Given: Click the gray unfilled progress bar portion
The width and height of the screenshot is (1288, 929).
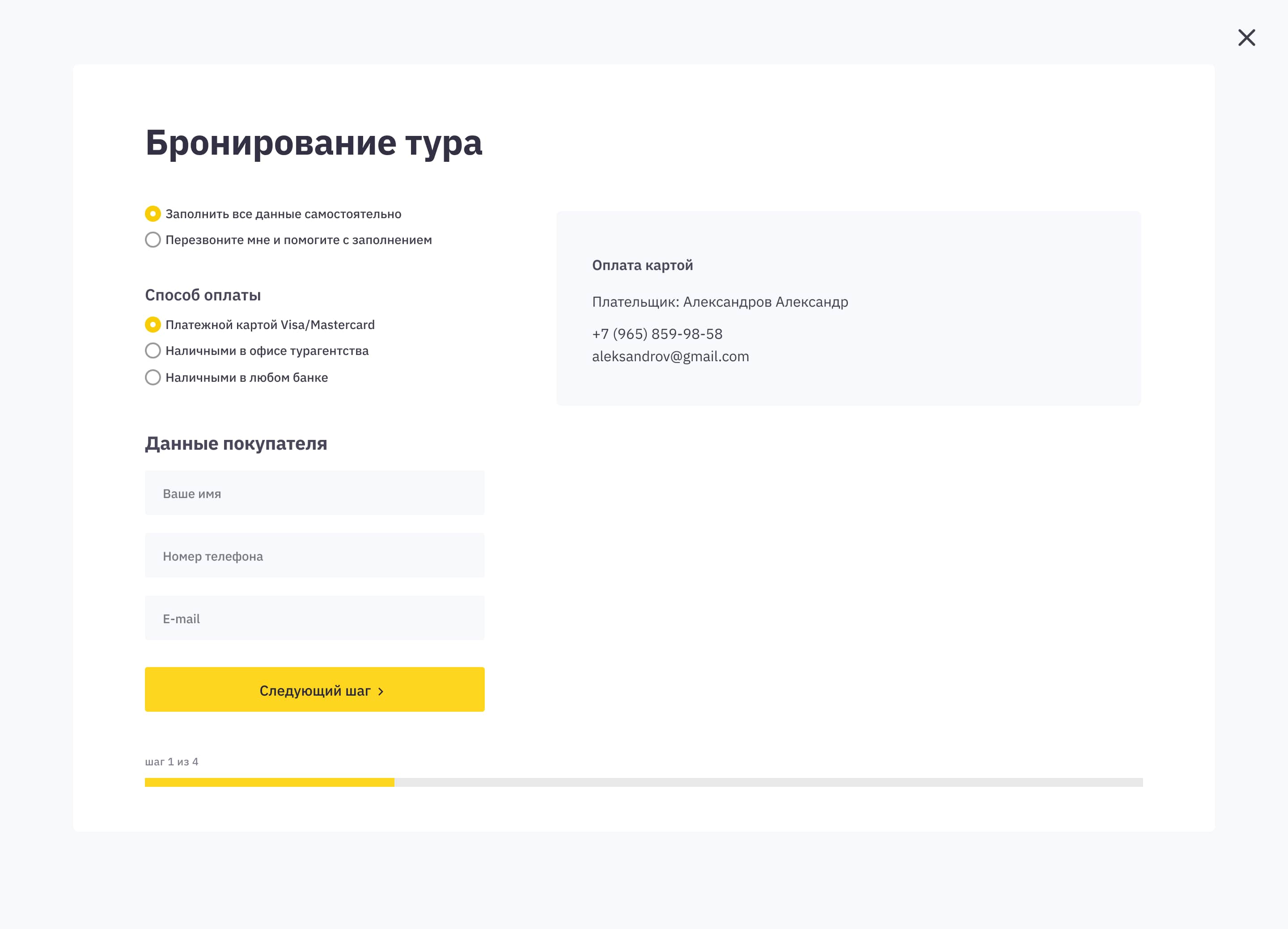Looking at the screenshot, I should (x=768, y=782).
